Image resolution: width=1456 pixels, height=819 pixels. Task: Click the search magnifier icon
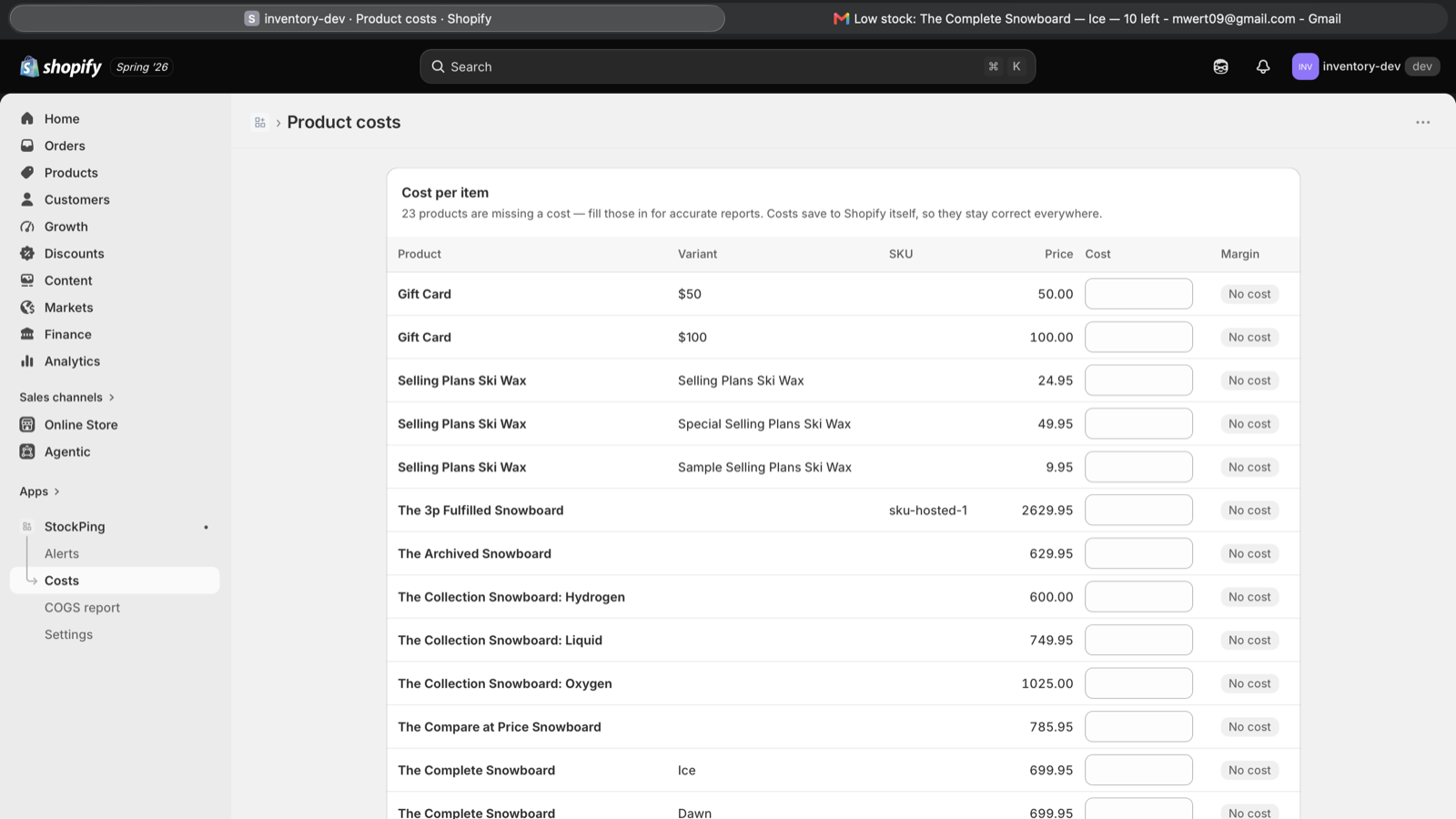coord(438,66)
